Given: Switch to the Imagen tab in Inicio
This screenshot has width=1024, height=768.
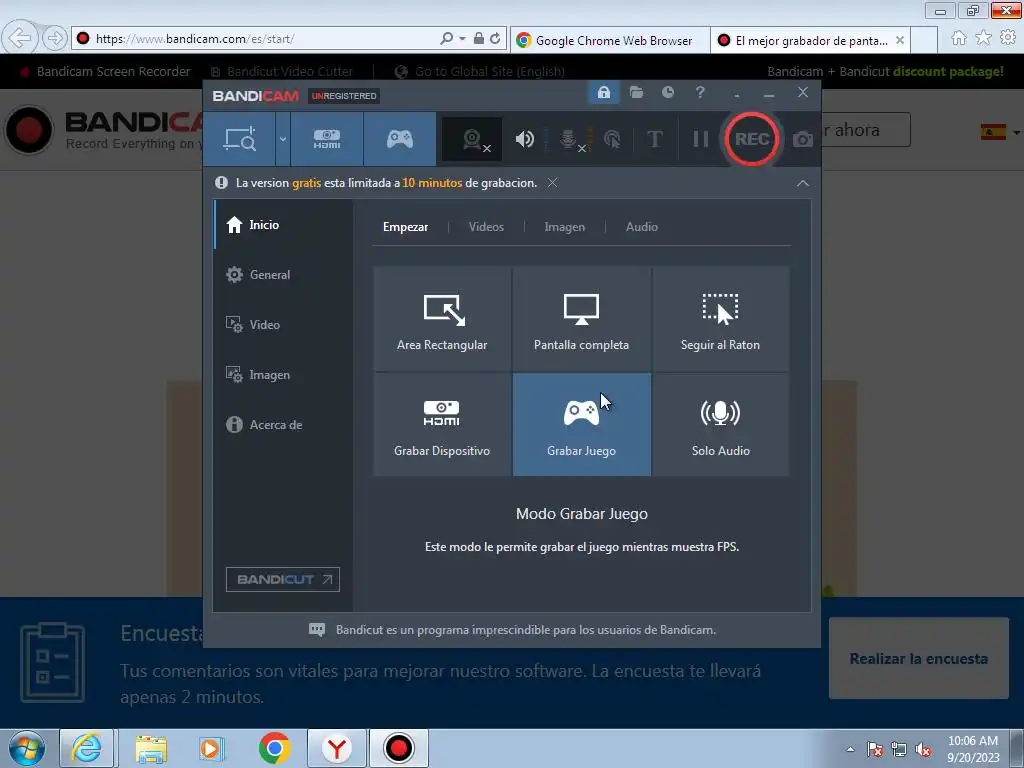Looking at the screenshot, I should coord(564,227).
